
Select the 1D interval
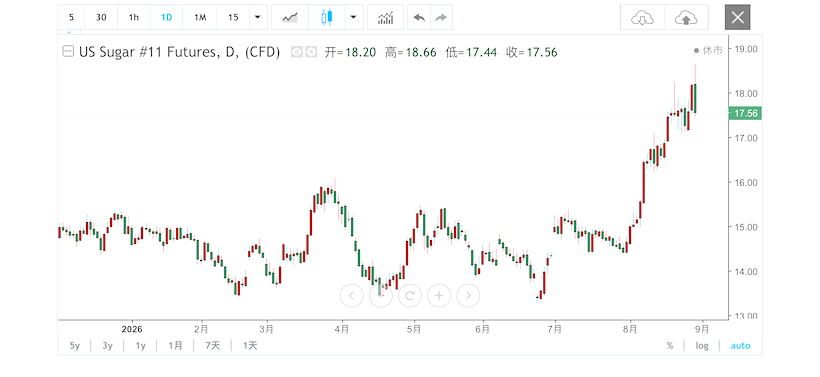(166, 17)
